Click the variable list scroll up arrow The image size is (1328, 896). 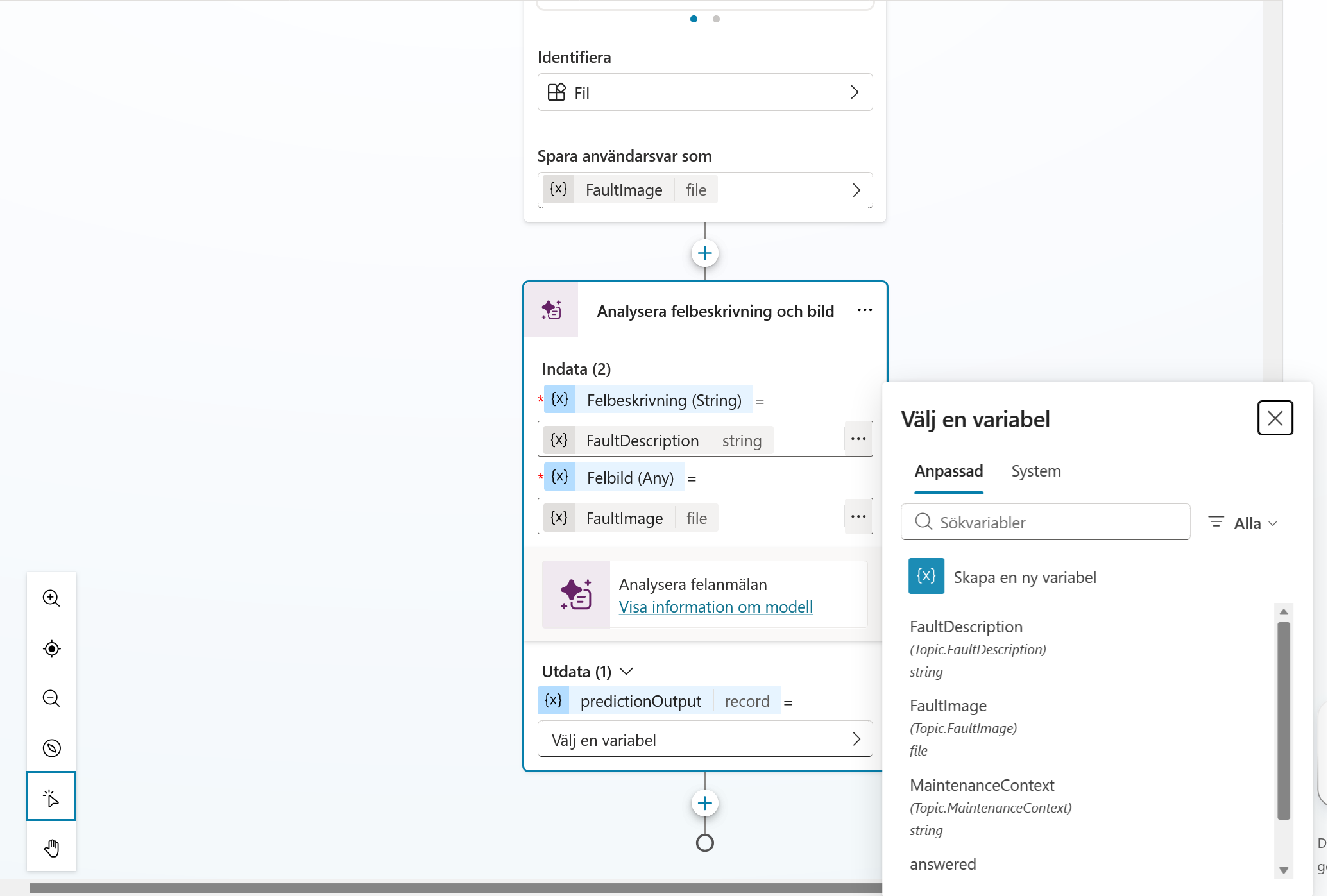(x=1283, y=612)
